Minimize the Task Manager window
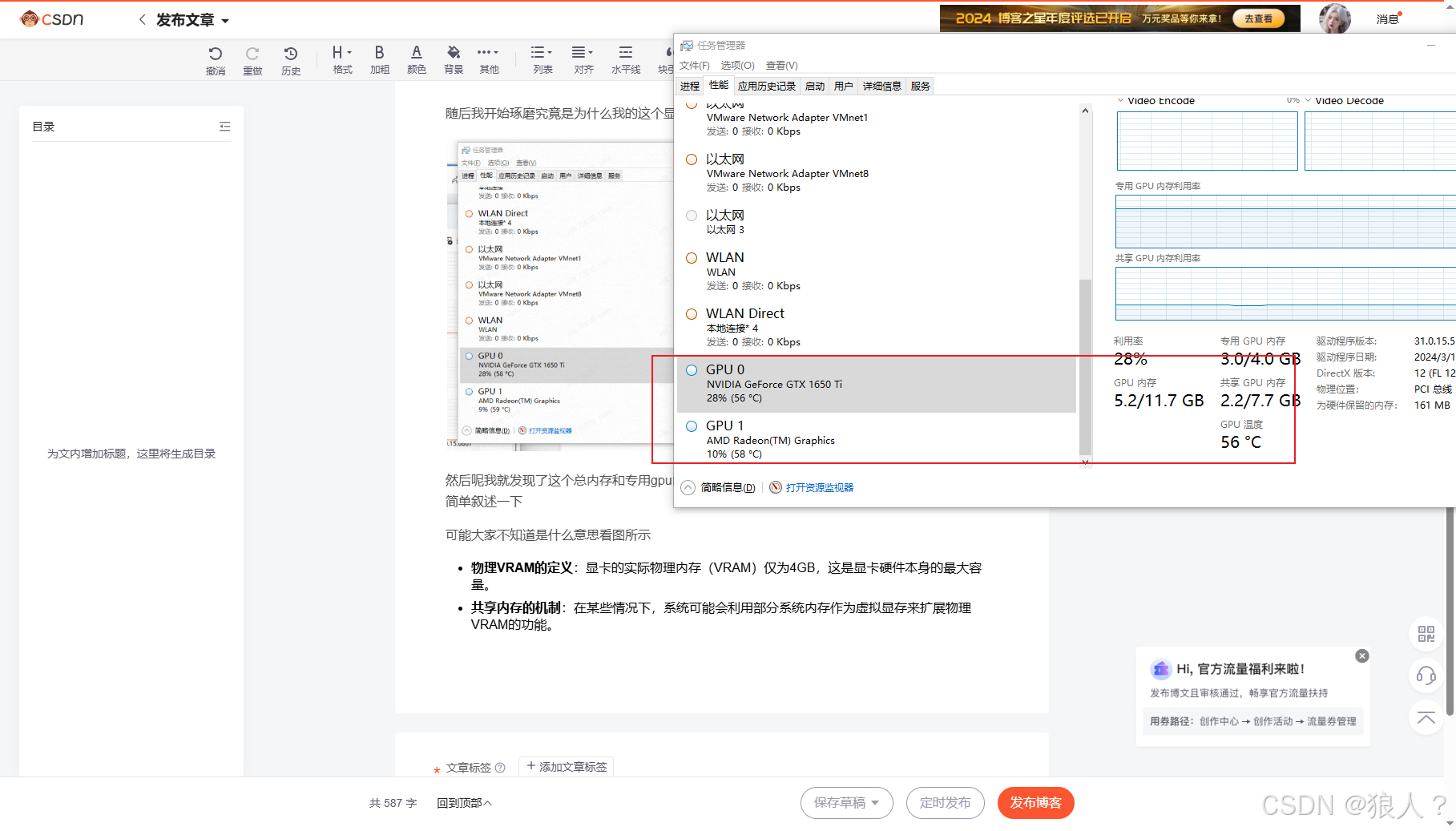 [1430, 46]
